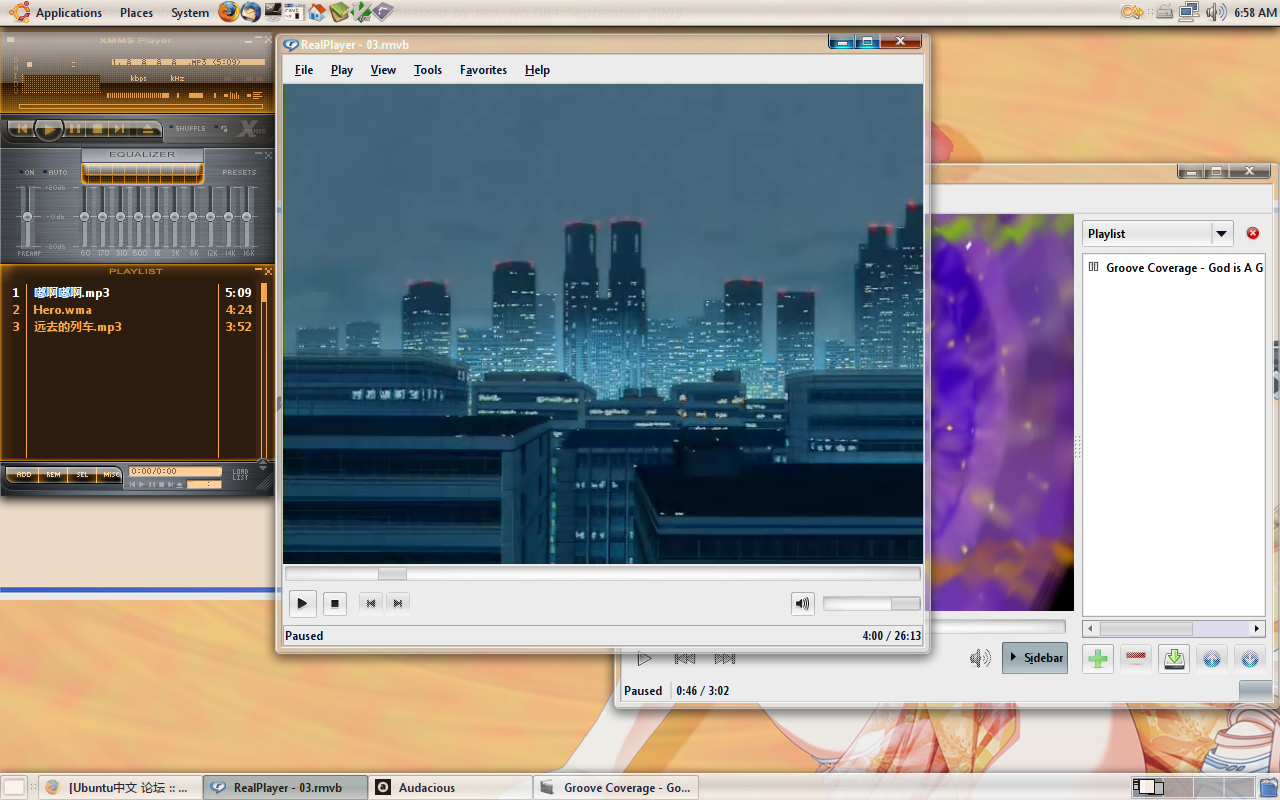1280x800 pixels.
Task: Launch Vim from the top panel icon
Action: (362, 12)
